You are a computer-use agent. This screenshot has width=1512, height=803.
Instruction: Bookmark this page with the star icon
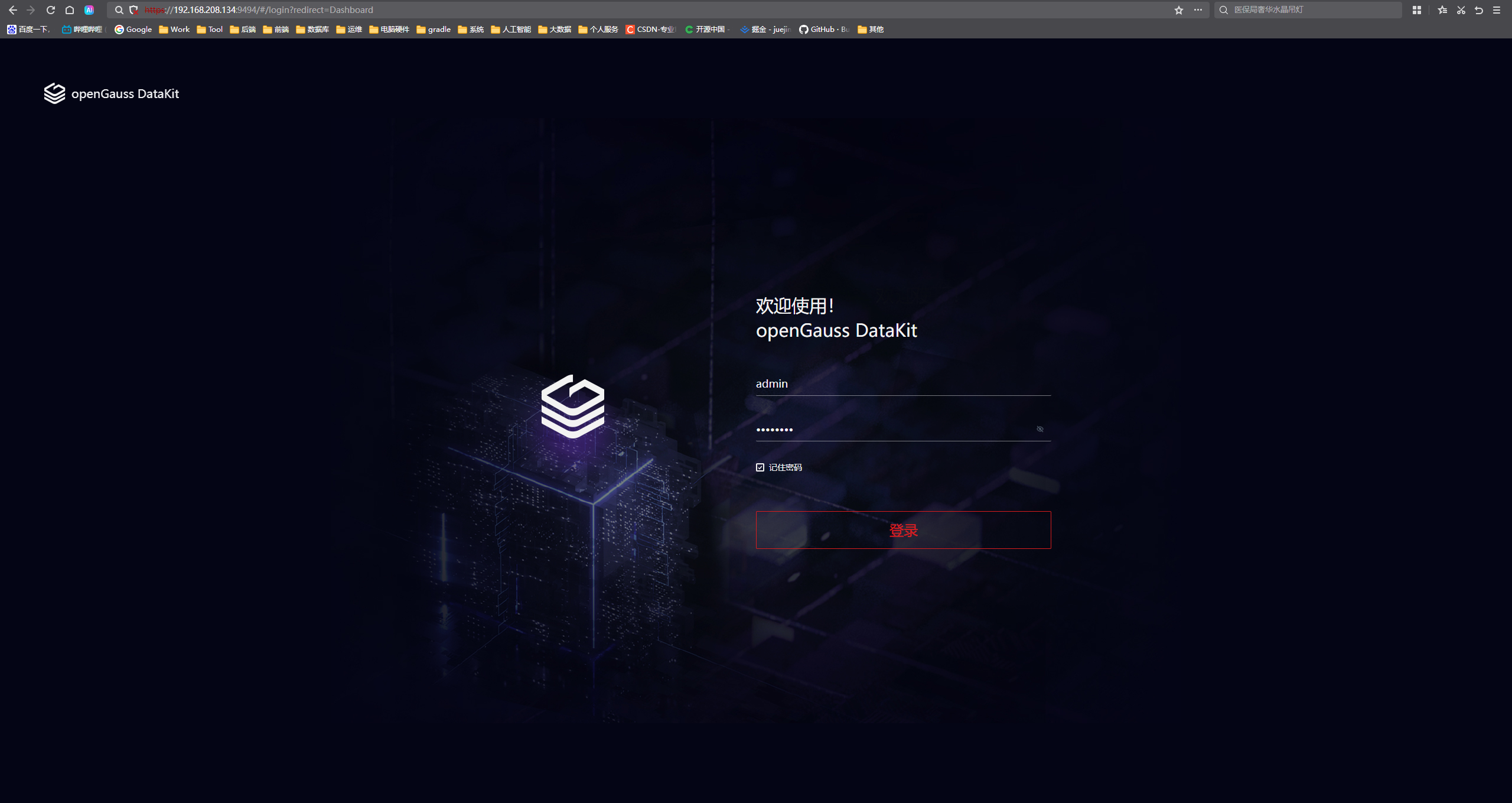(x=1178, y=9)
